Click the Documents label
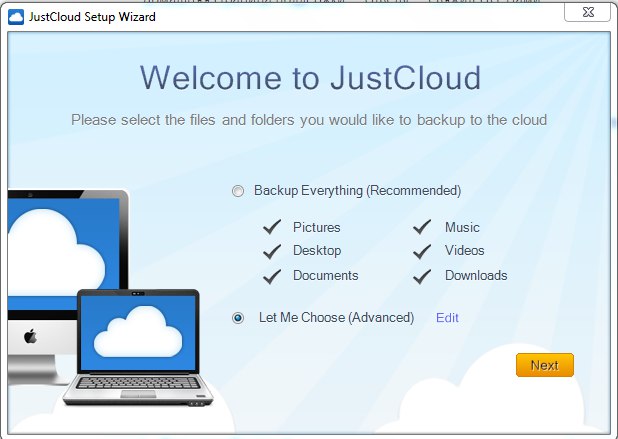The image size is (618, 439). pyautogui.click(x=326, y=275)
